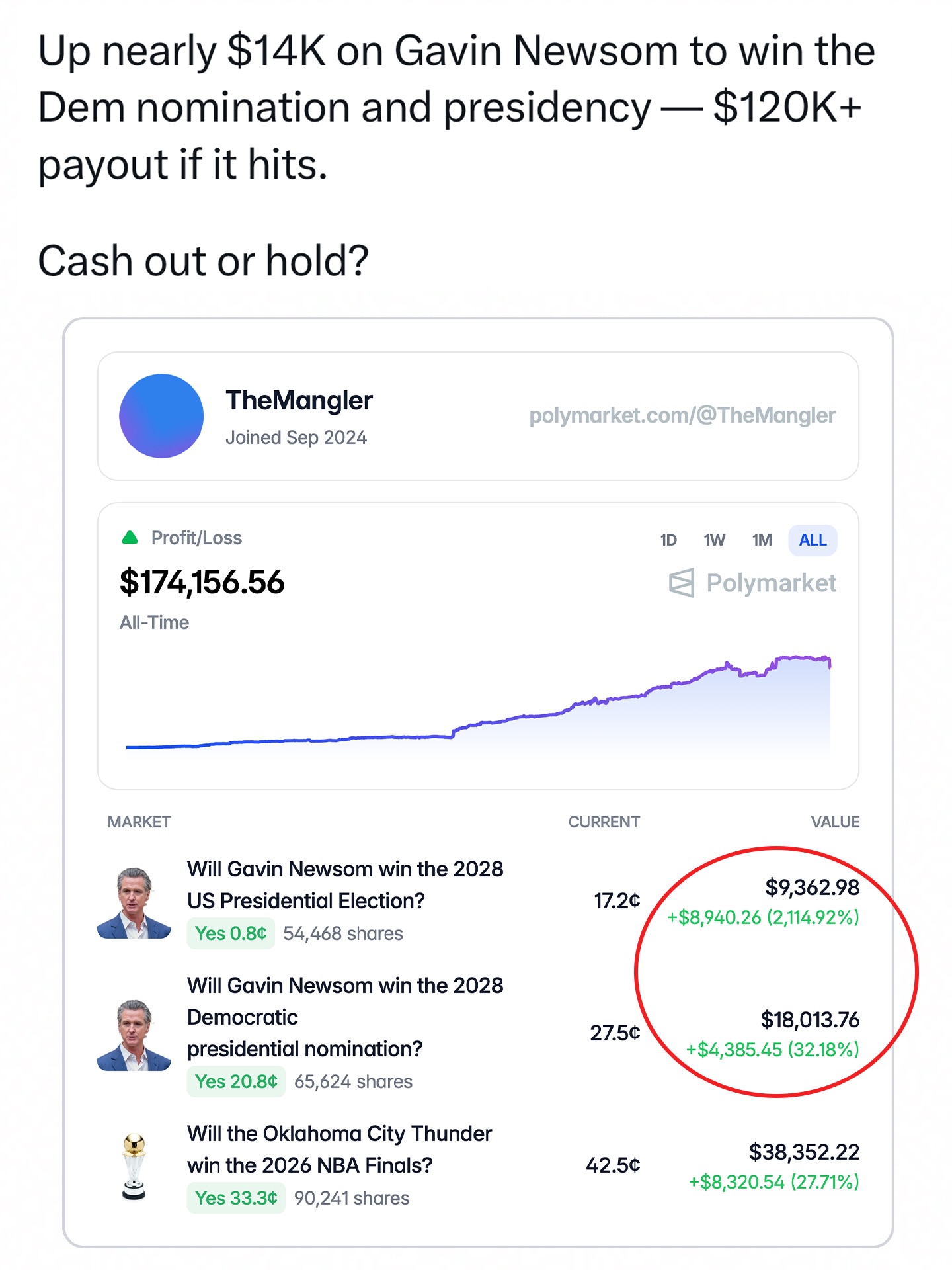Open the Newsom Democratic nomination market
952x1270 pixels.
tap(345, 1017)
